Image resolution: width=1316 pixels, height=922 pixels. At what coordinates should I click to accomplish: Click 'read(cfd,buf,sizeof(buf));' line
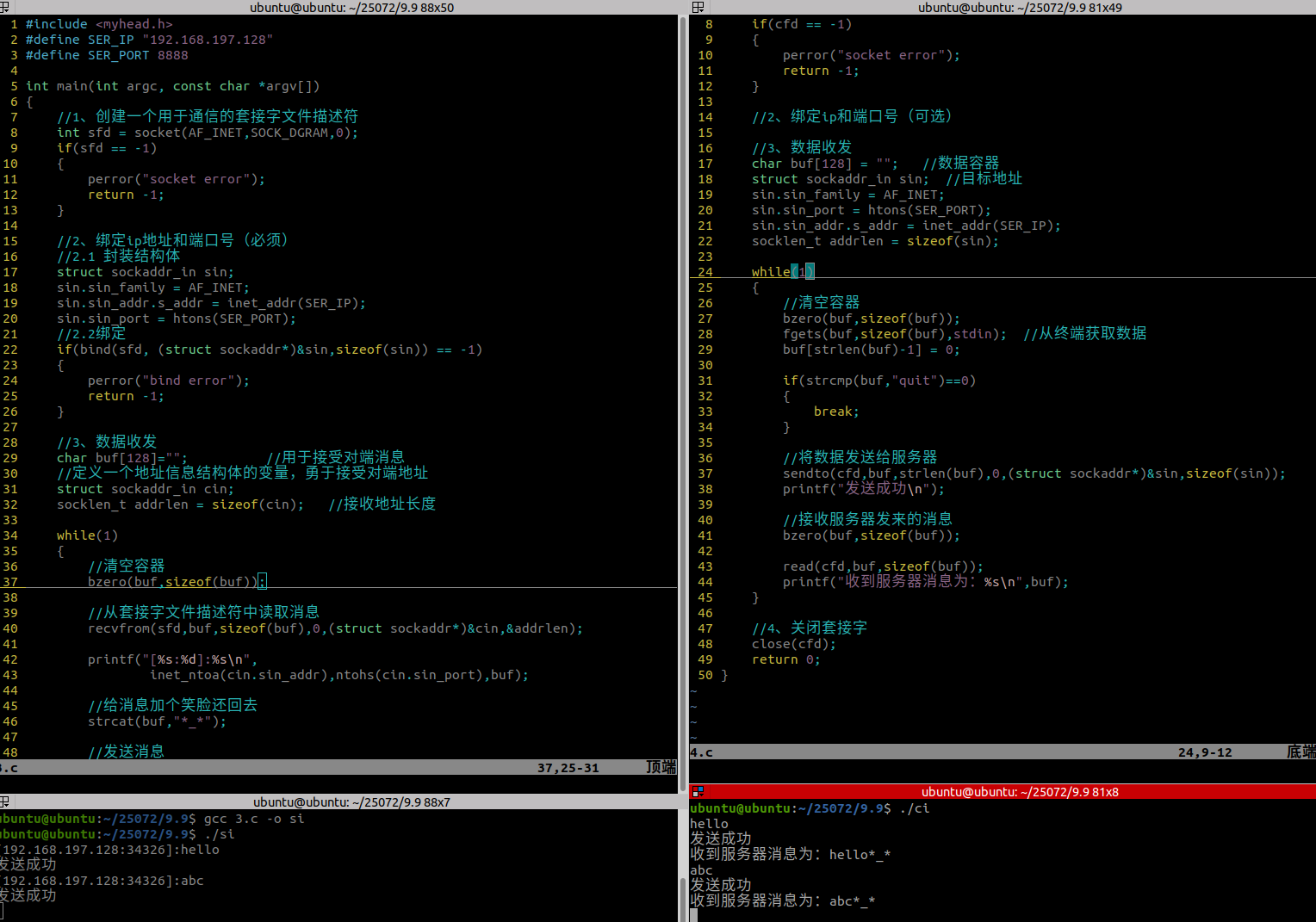[883, 566]
